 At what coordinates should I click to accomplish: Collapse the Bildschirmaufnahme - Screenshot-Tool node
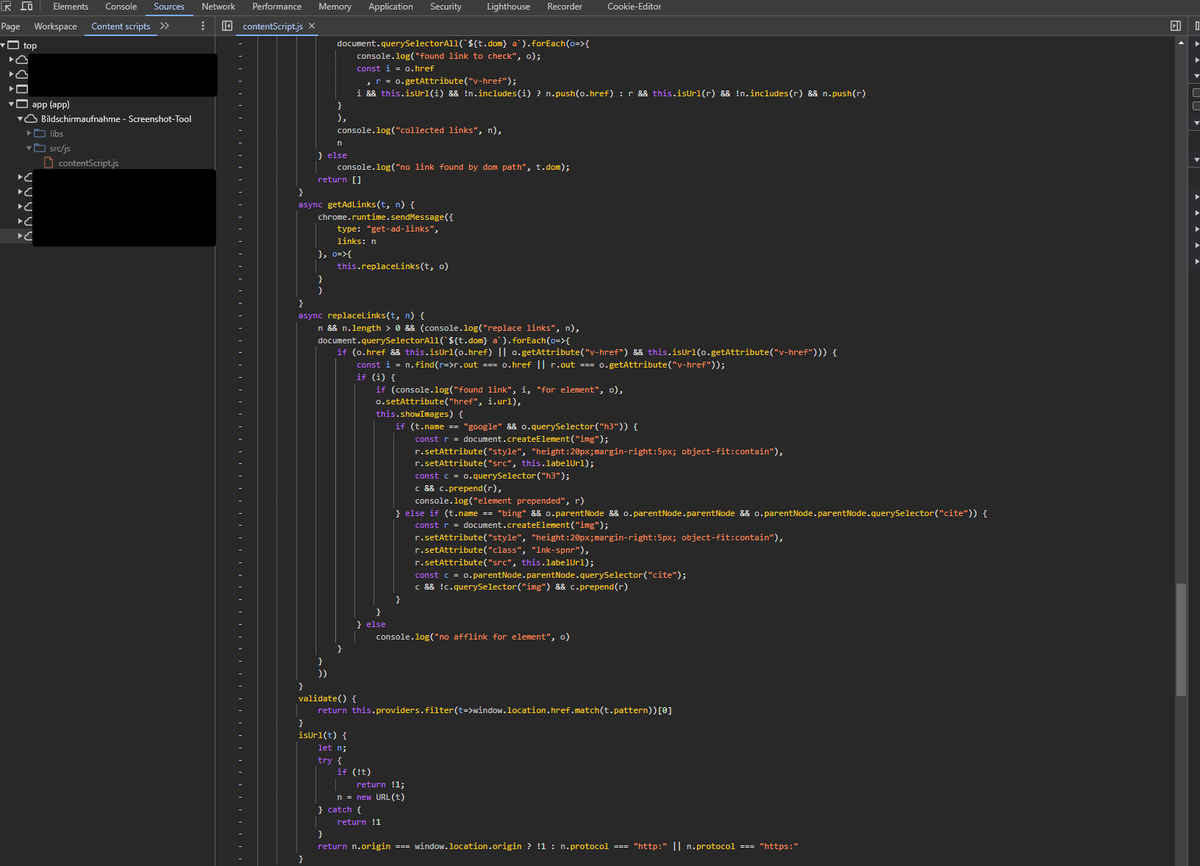(x=20, y=119)
